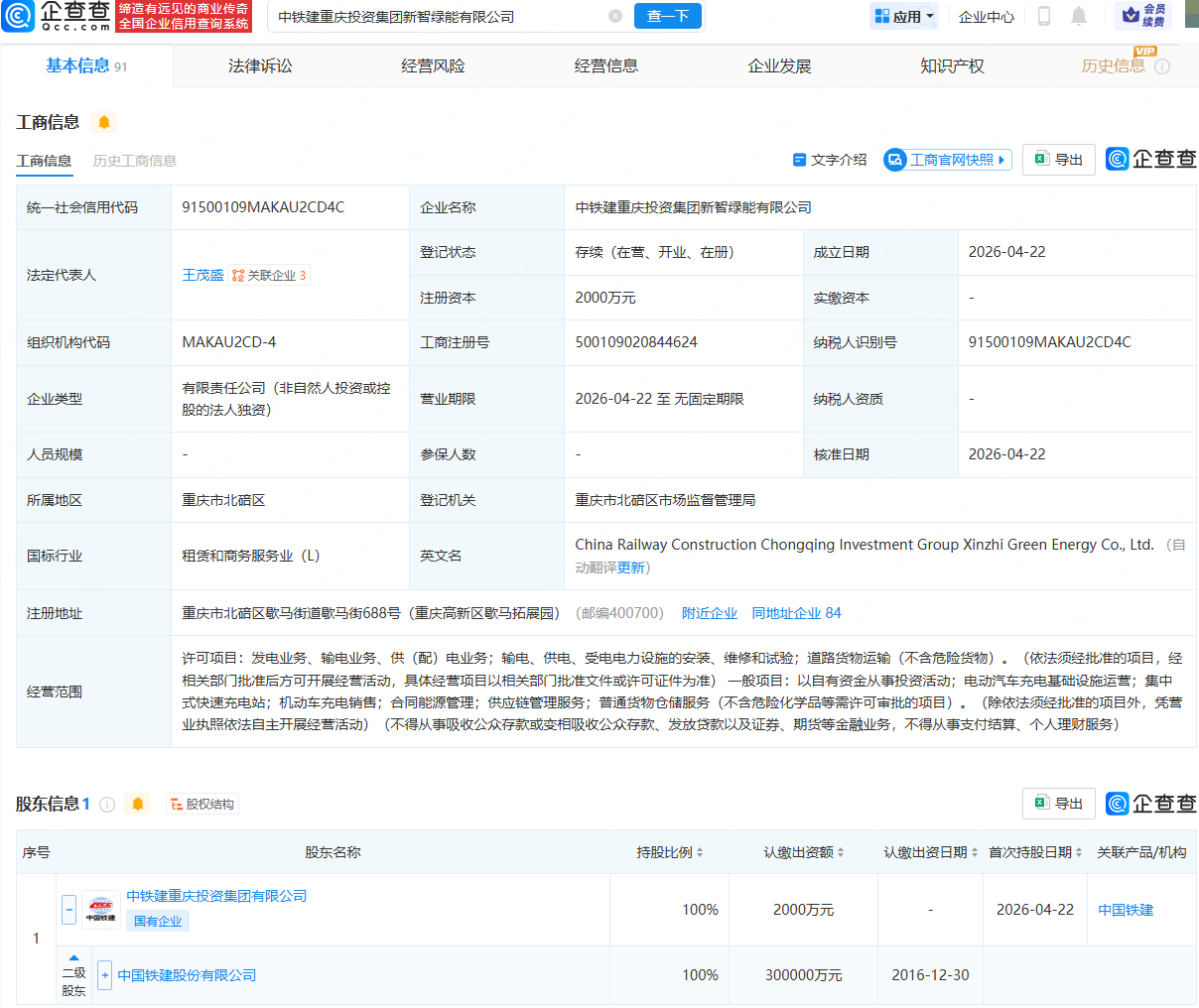Open 同地址企业 84 link
The width and height of the screenshot is (1199, 1008).
[x=796, y=613]
